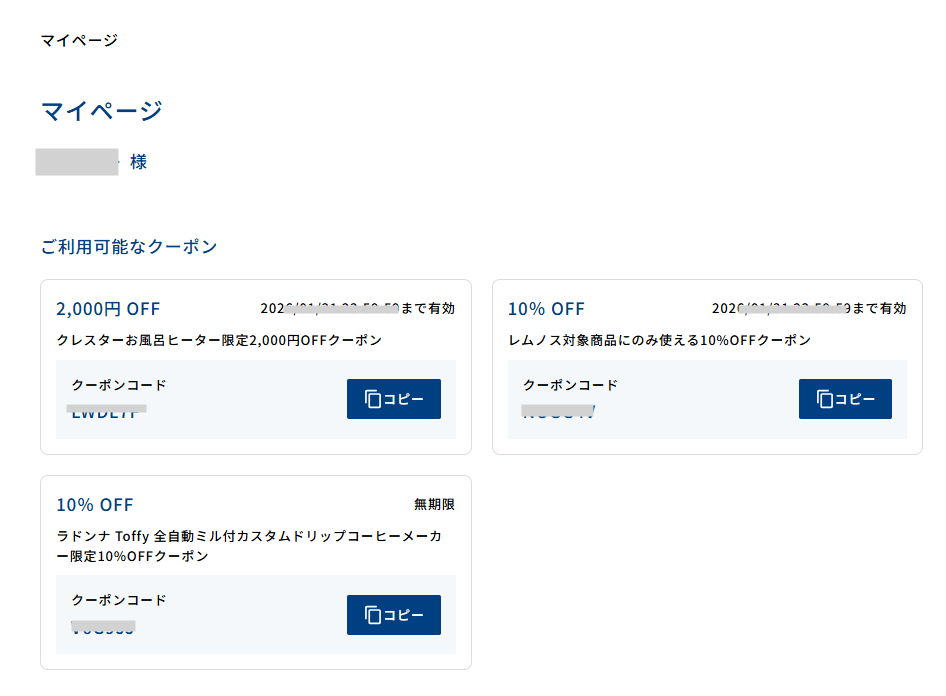The image size is (946, 696).
Task: Click the 10% OFF label on the Toffy coupon
Action: [x=95, y=504]
